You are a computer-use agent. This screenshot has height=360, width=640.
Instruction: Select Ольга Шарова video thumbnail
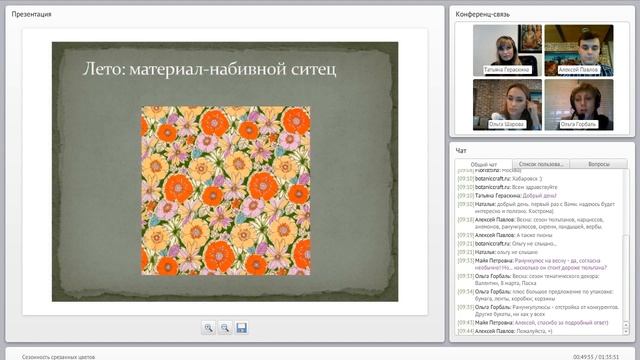tap(507, 105)
